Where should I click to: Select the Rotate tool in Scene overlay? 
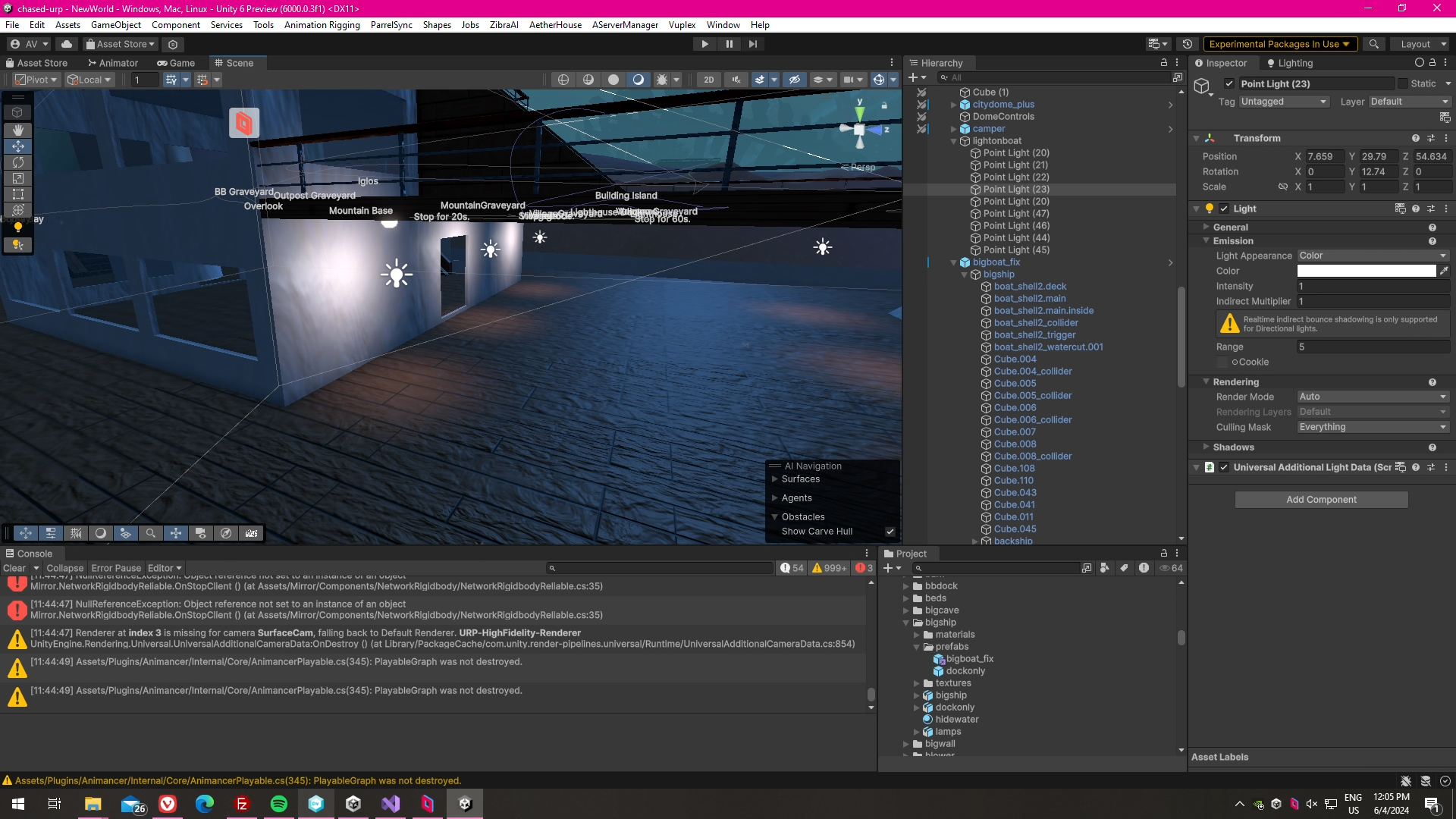click(17, 162)
